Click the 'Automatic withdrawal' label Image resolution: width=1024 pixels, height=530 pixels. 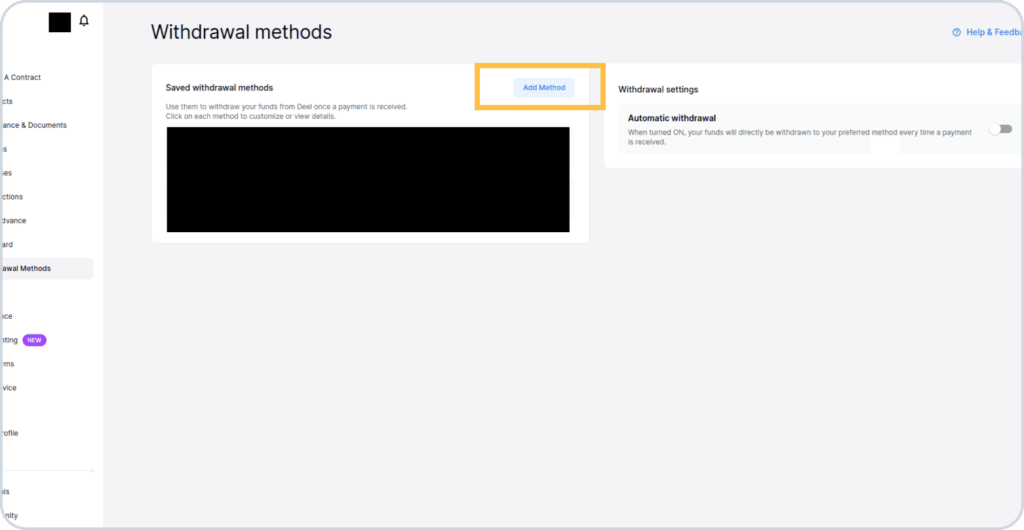[x=672, y=118]
